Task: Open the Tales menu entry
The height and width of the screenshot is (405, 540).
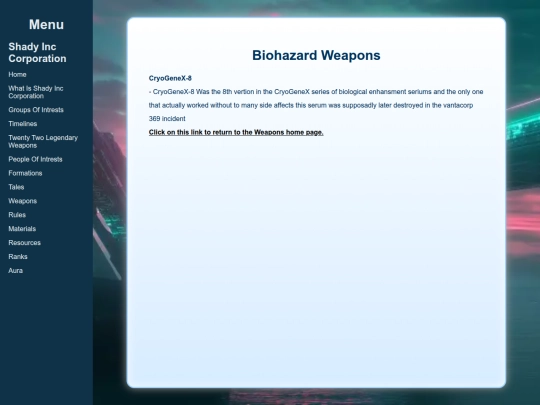Action: [x=16, y=187]
